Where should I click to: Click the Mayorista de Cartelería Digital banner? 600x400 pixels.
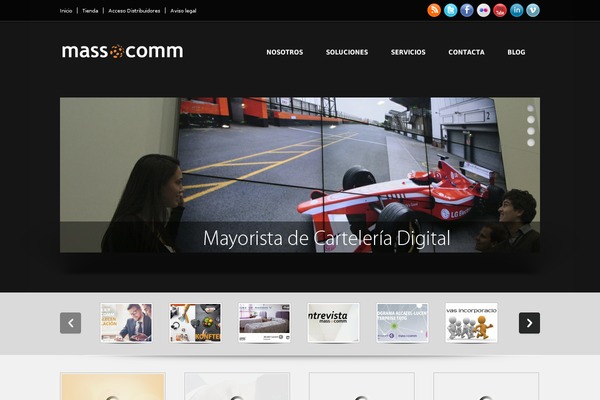pyautogui.click(x=300, y=175)
